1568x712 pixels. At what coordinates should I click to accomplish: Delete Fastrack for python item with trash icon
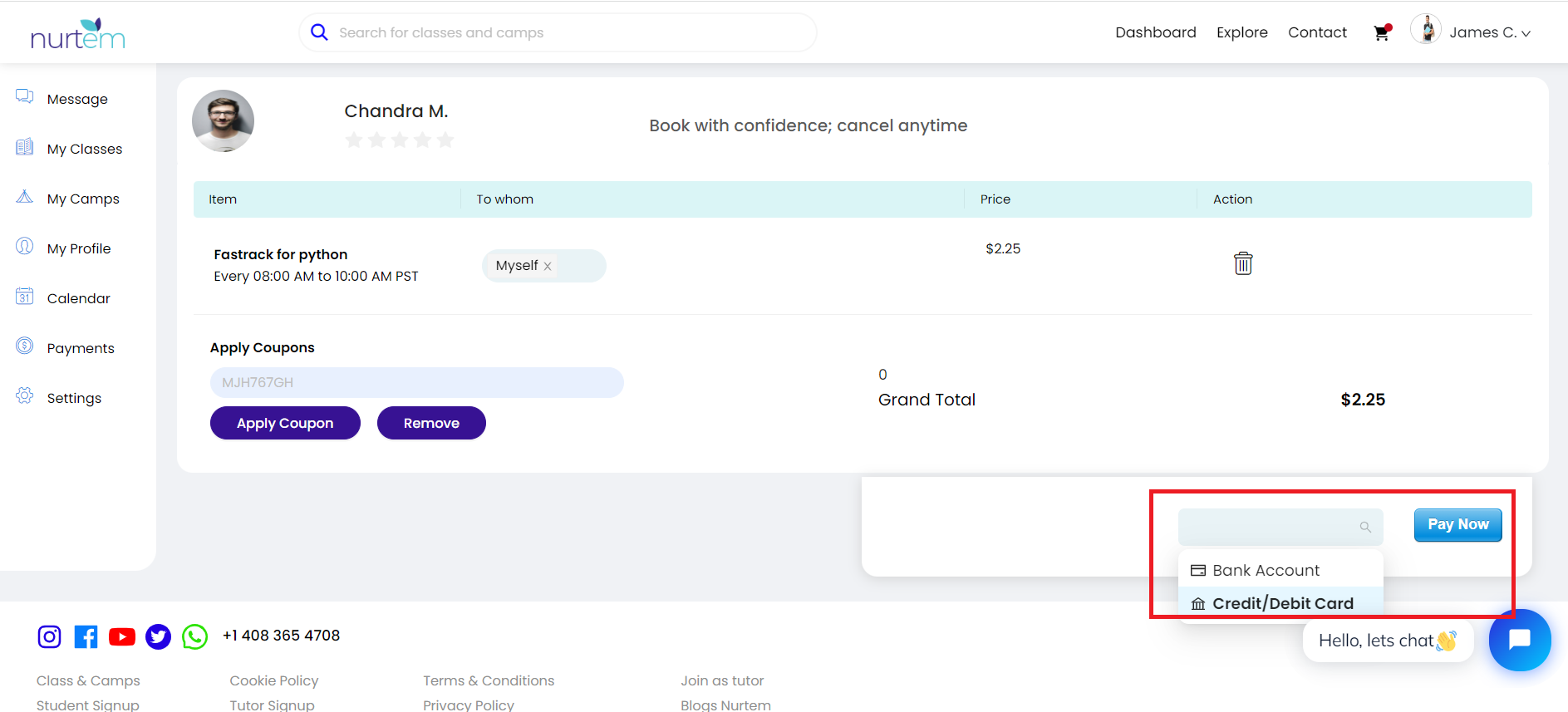pyautogui.click(x=1242, y=263)
